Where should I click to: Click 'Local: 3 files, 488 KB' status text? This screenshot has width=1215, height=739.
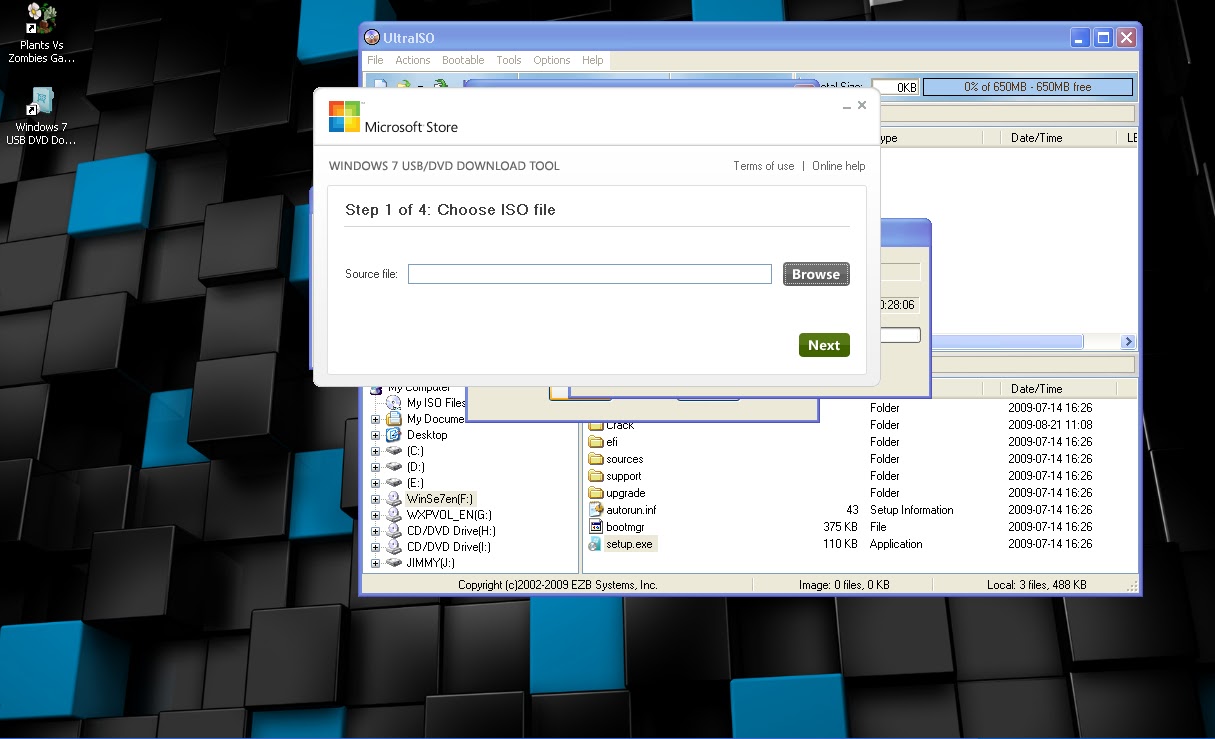(x=1036, y=585)
